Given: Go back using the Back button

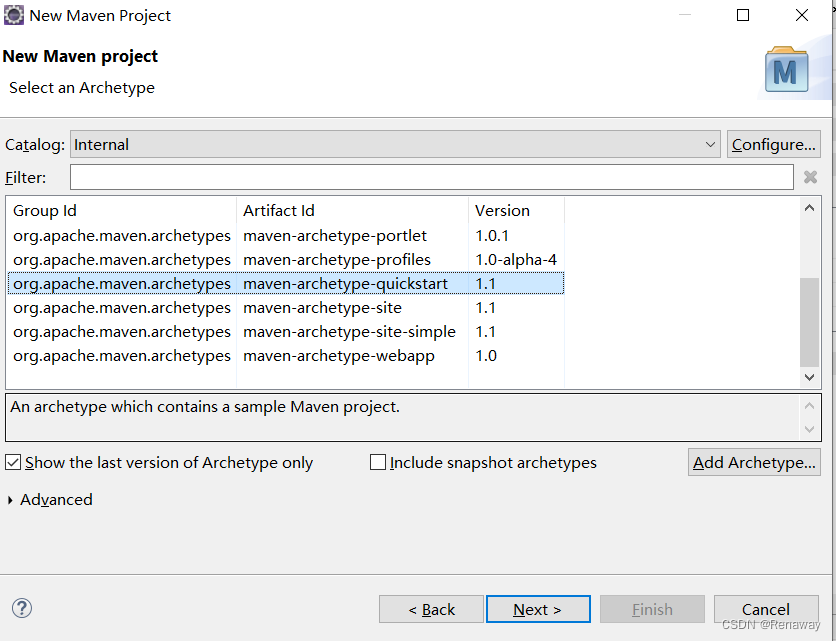Looking at the screenshot, I should 431,609.
